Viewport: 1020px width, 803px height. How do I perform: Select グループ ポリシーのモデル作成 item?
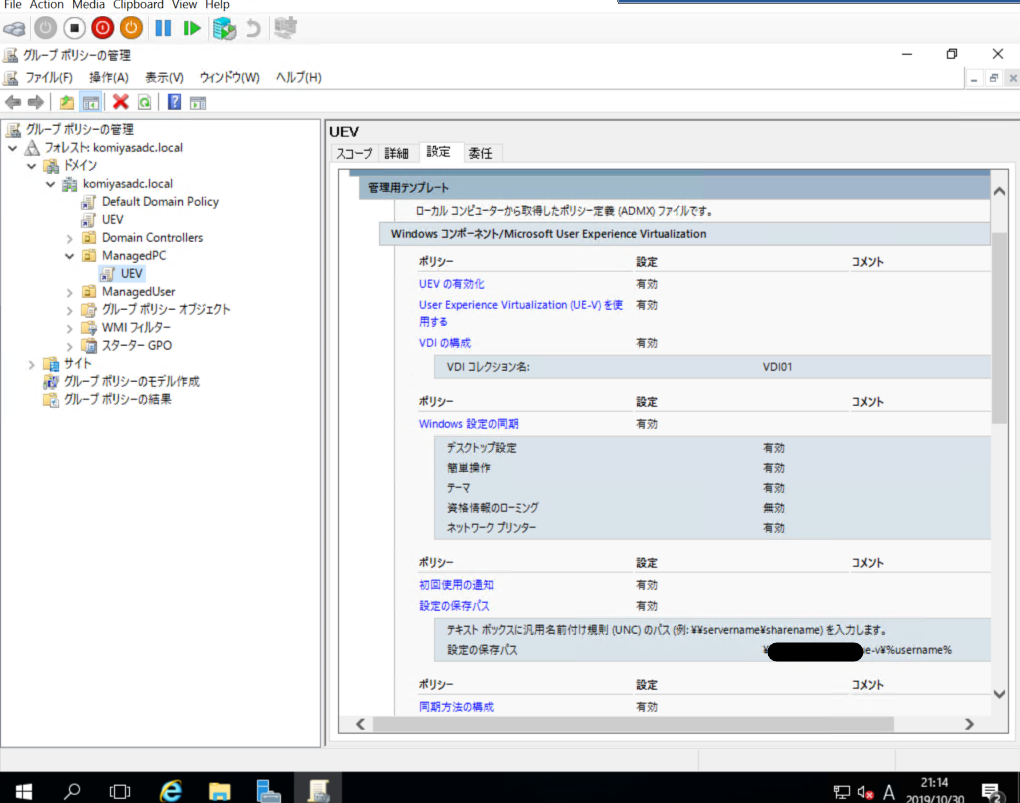(x=131, y=381)
